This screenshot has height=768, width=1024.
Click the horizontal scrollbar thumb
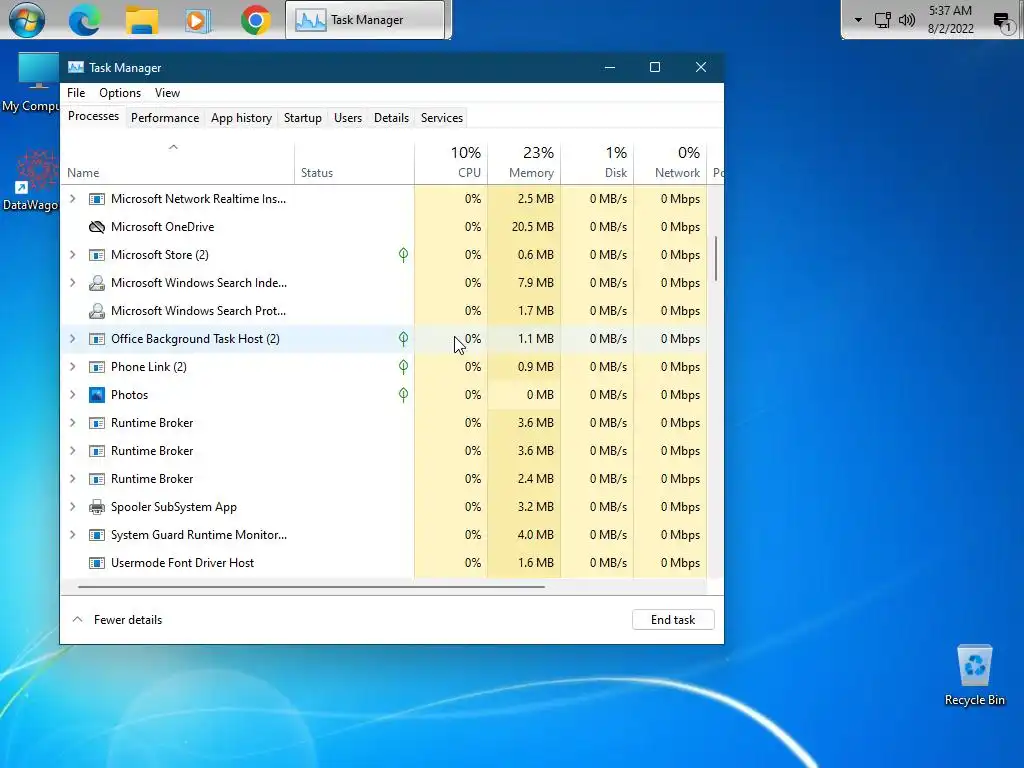pyautogui.click(x=311, y=587)
